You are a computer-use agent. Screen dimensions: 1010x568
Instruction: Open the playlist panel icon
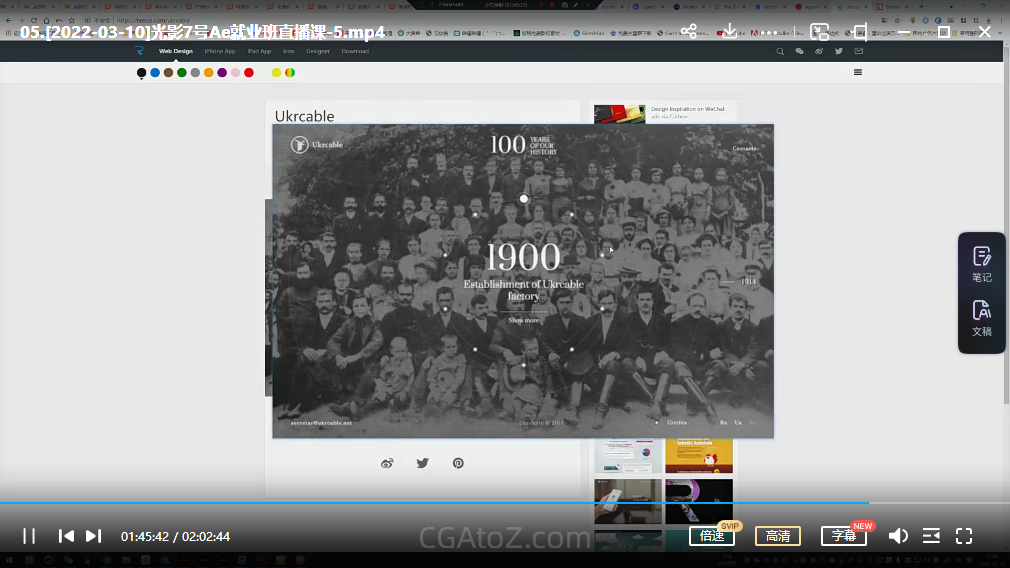pyautogui.click(x=931, y=536)
